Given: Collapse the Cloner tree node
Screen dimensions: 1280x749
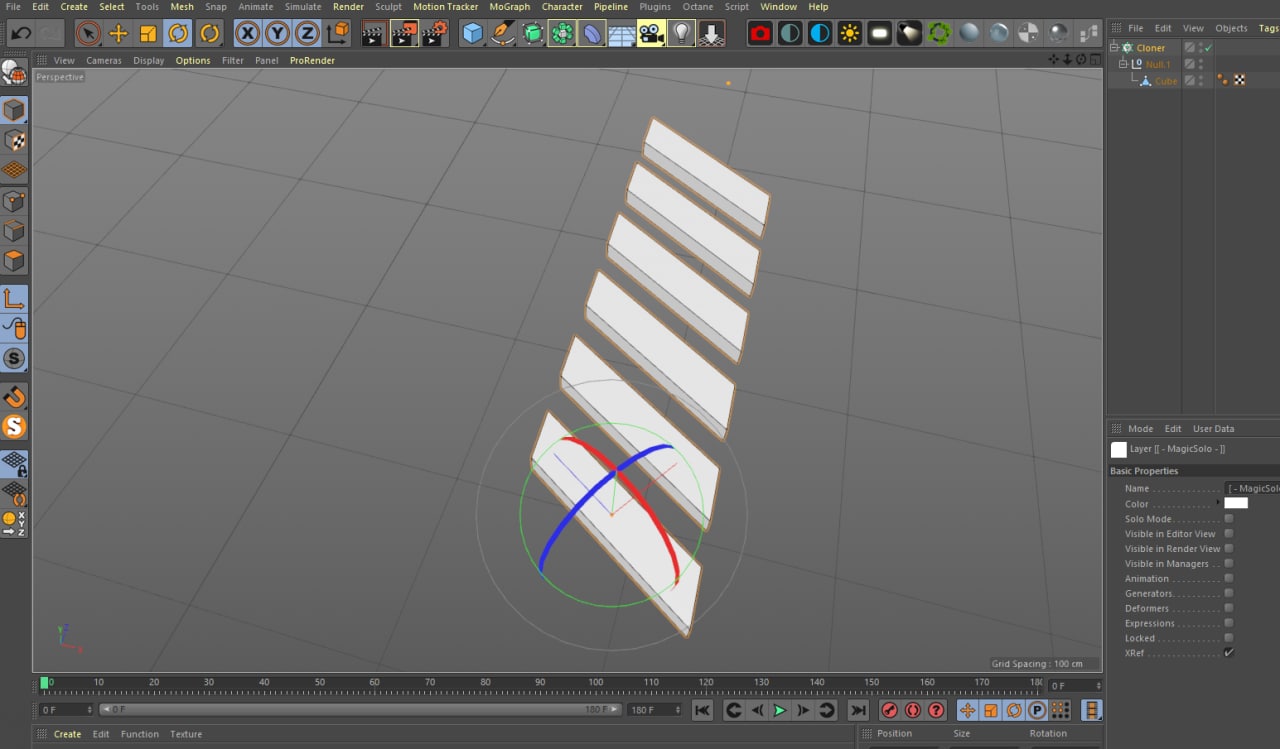Looking at the screenshot, I should pos(1115,47).
